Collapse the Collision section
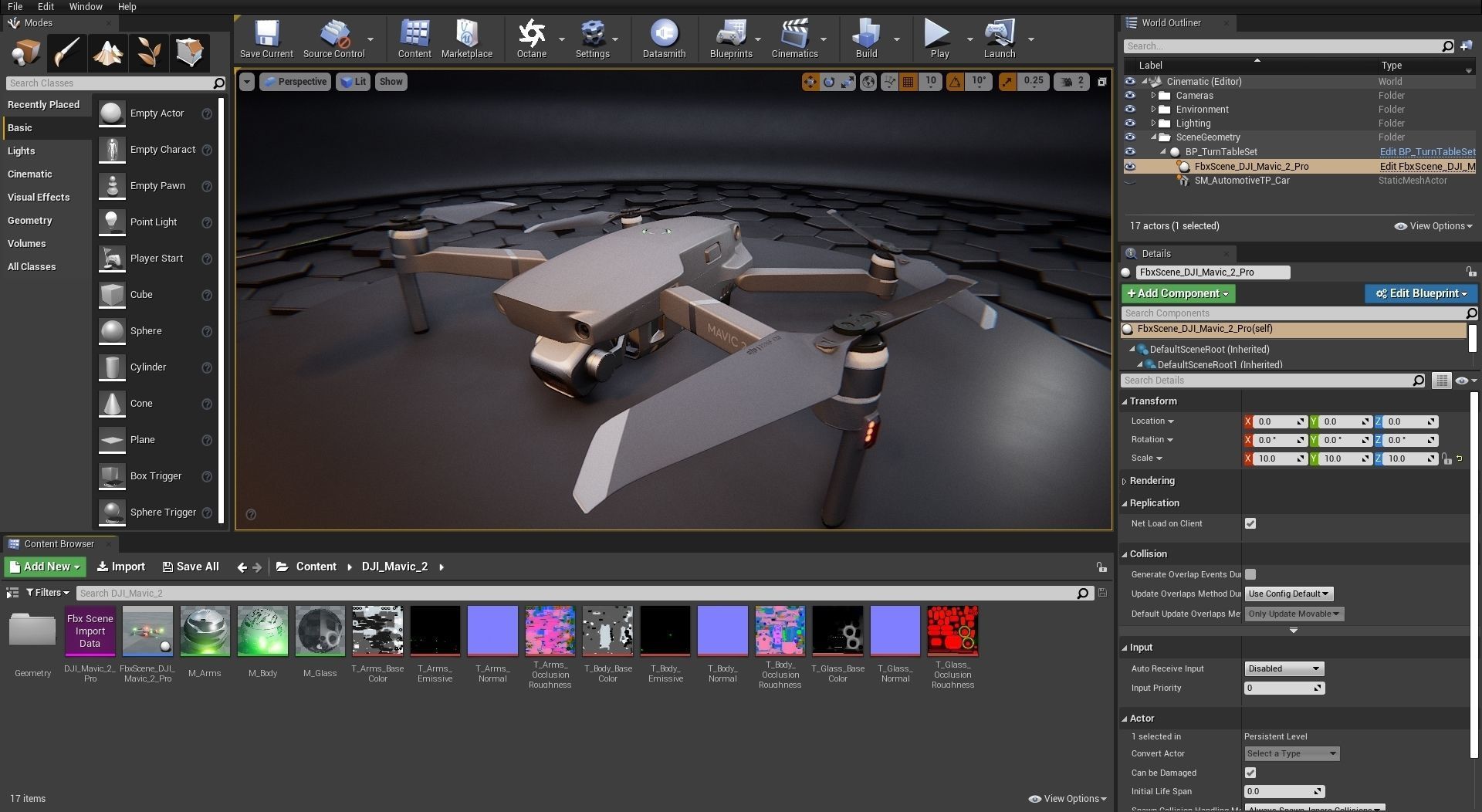The width and height of the screenshot is (1482, 812). 1125,554
